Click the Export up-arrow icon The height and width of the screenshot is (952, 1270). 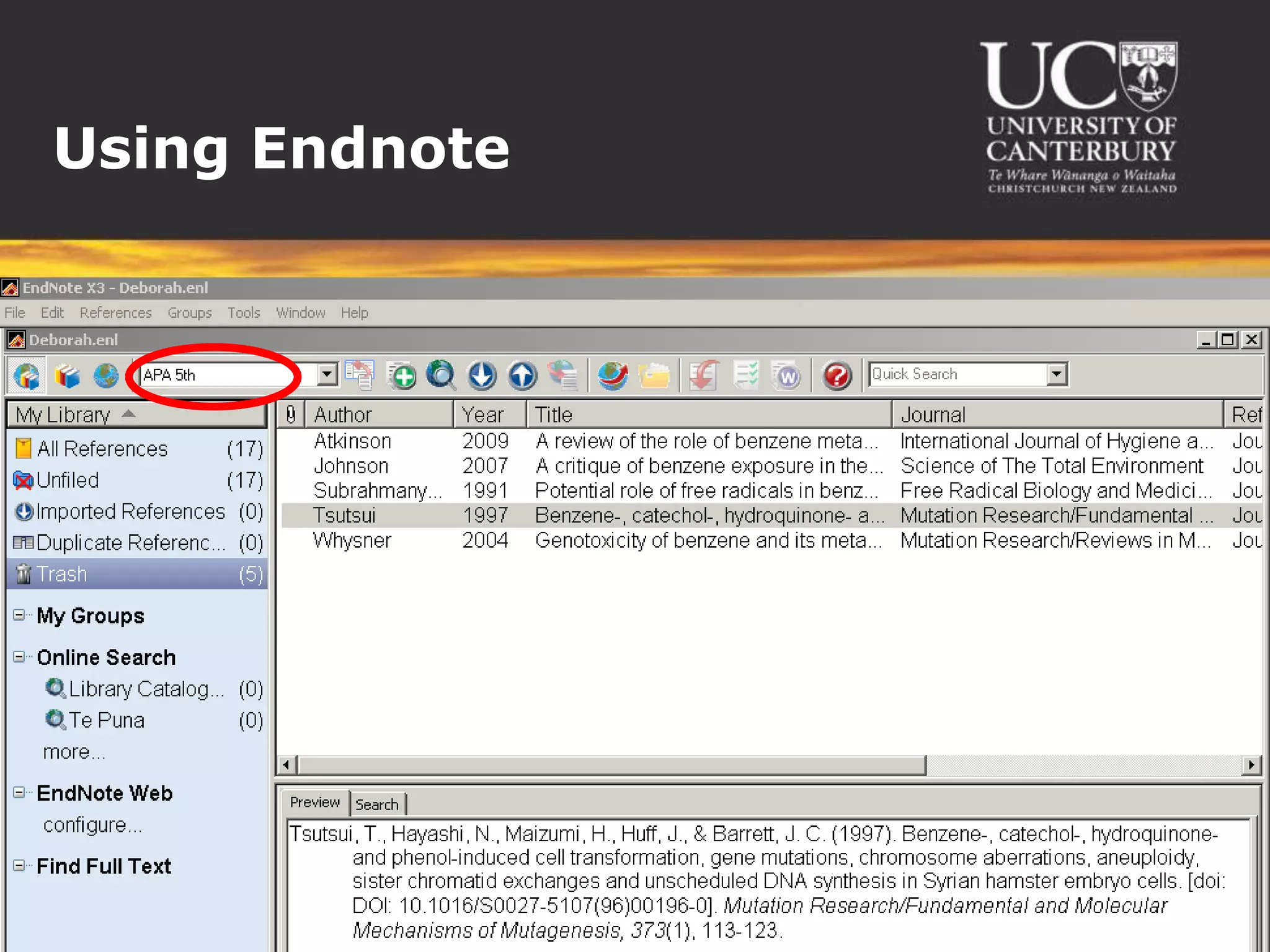click(522, 376)
